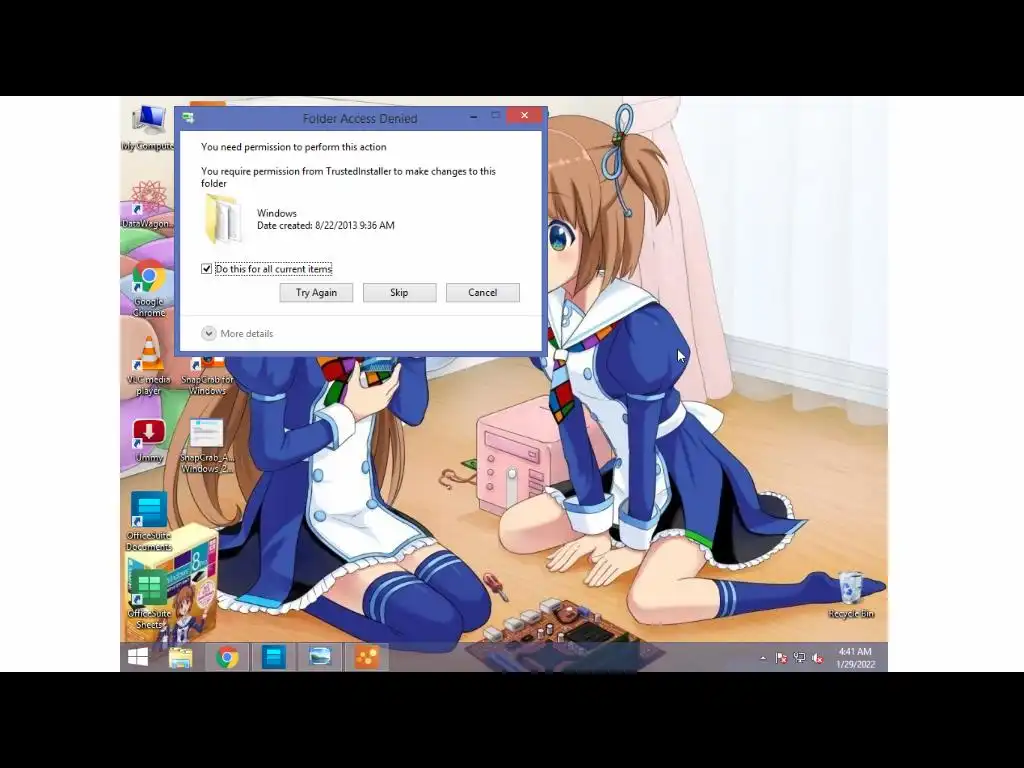Screen dimensions: 1024x768
Task: Select the Google Chrome desktop icon
Action: point(149,289)
